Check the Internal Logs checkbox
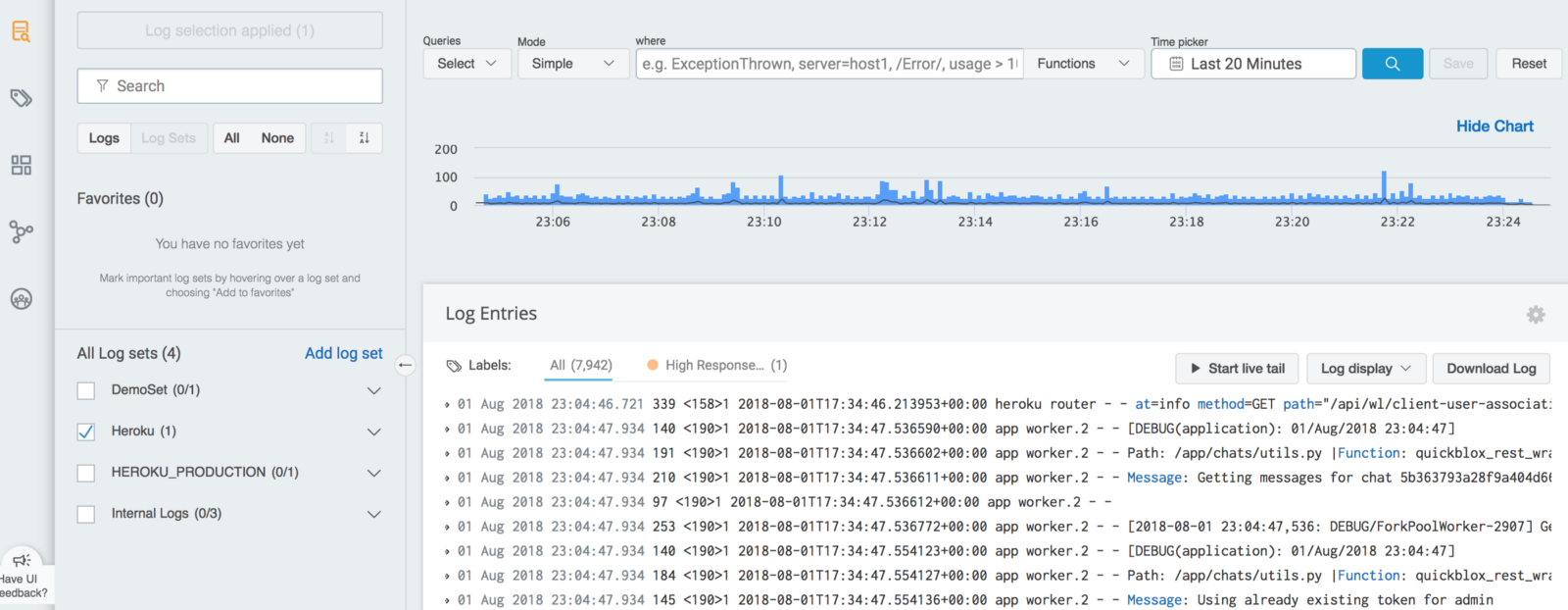The image size is (1568, 610). coord(86,514)
